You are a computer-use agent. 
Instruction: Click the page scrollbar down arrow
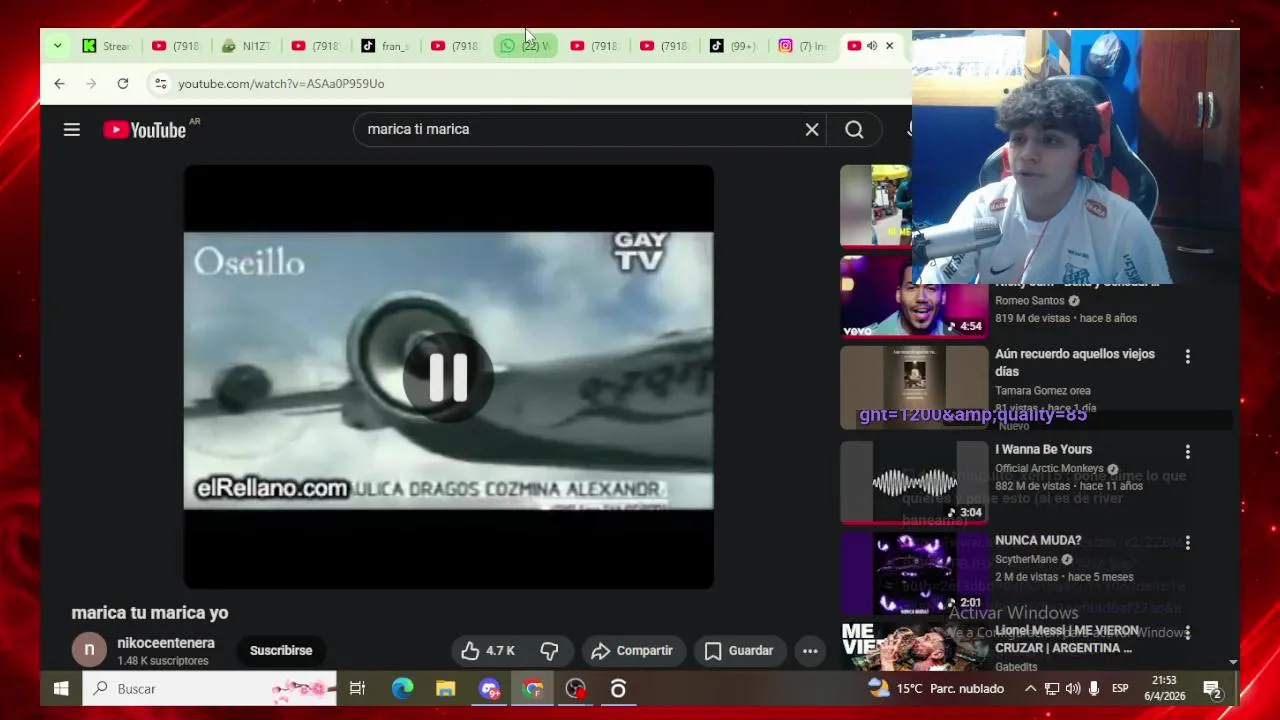1232,662
